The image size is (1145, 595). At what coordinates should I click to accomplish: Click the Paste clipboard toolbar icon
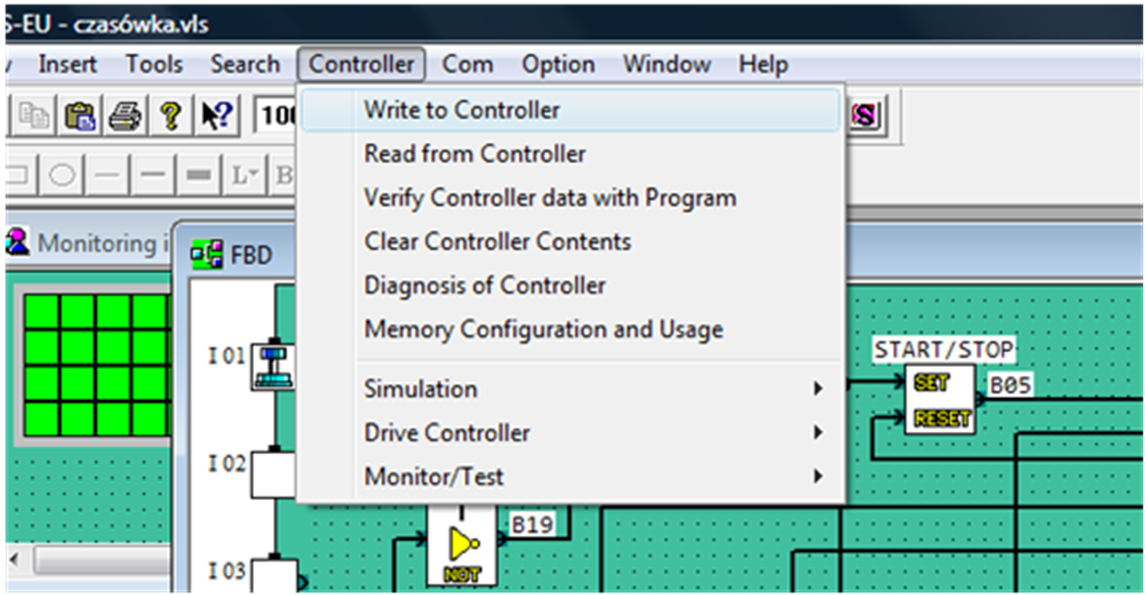pos(80,115)
